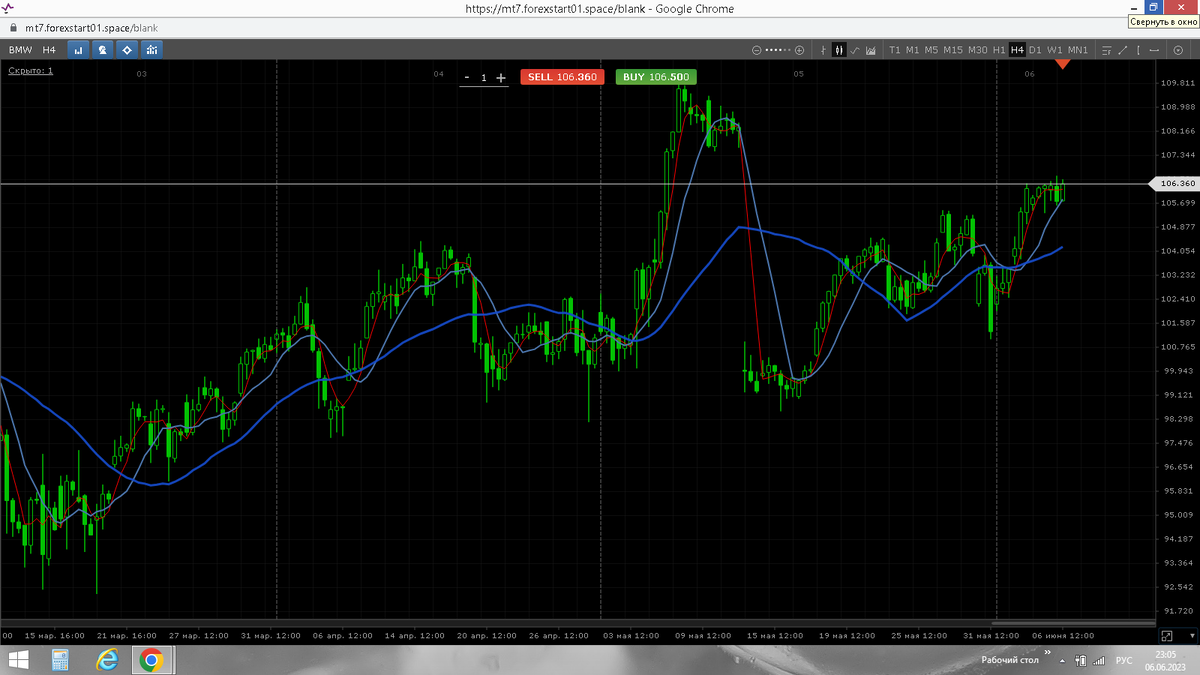Decrease lot volume with minus

tap(467, 77)
